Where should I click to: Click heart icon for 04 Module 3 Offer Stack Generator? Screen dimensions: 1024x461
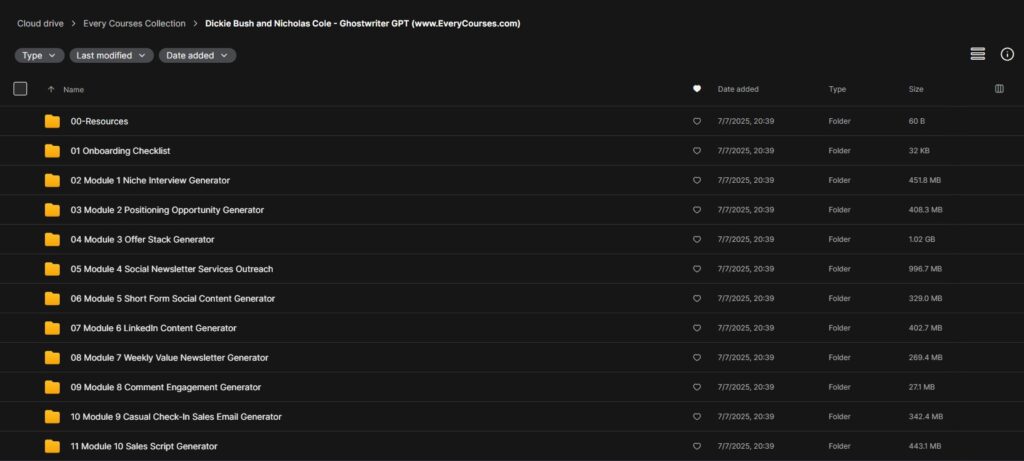tap(697, 240)
